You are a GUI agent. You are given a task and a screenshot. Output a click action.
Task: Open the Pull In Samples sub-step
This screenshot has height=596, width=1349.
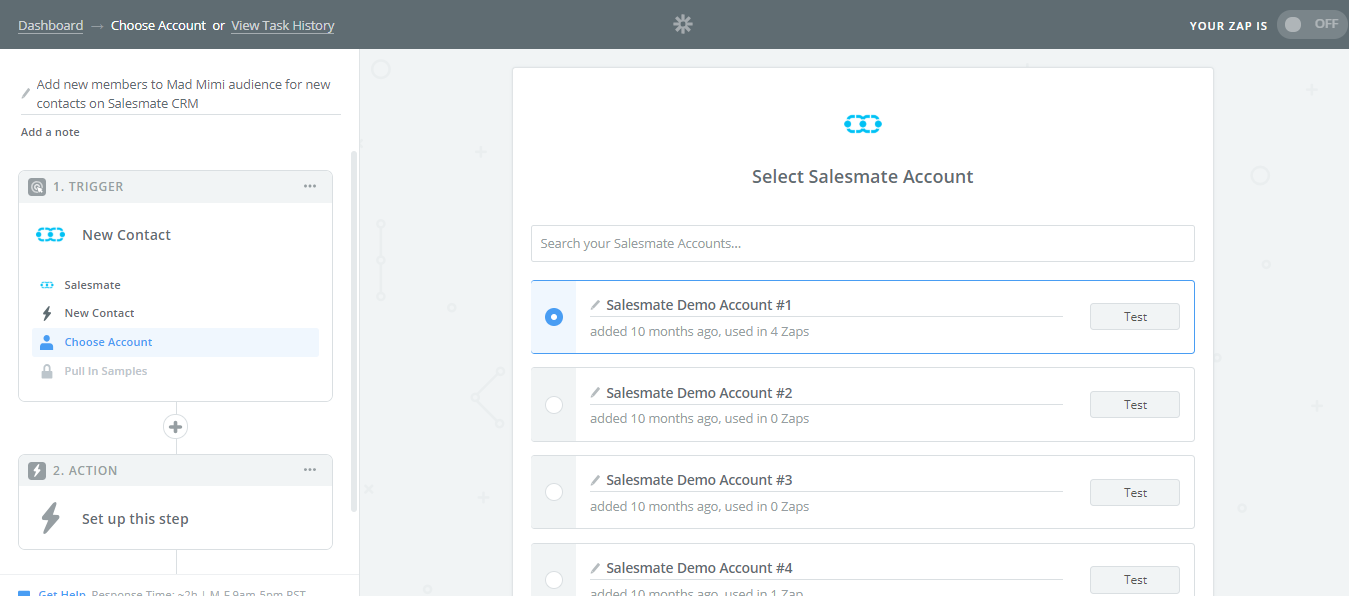106,371
